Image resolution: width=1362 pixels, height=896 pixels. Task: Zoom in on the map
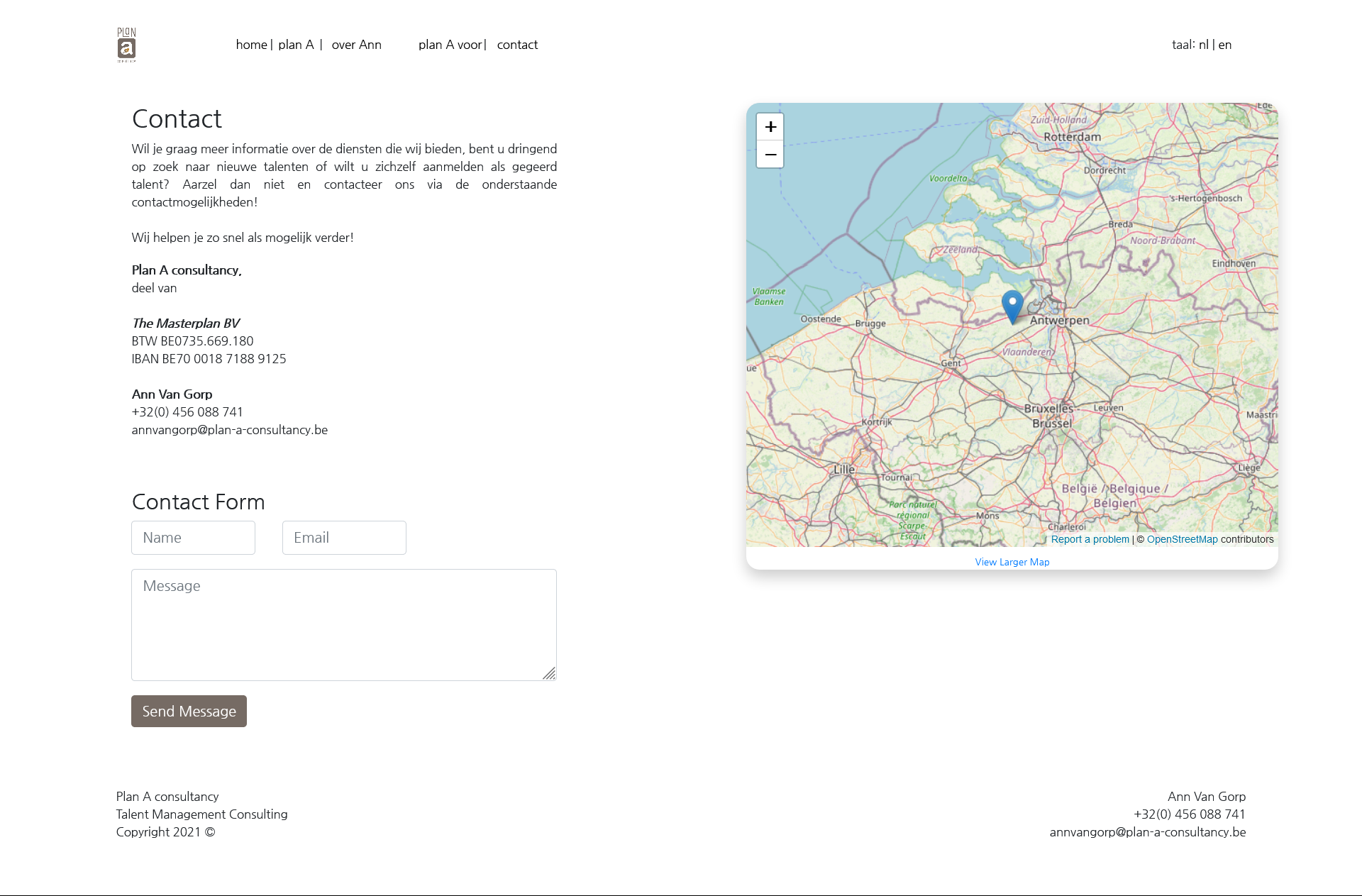(x=770, y=127)
